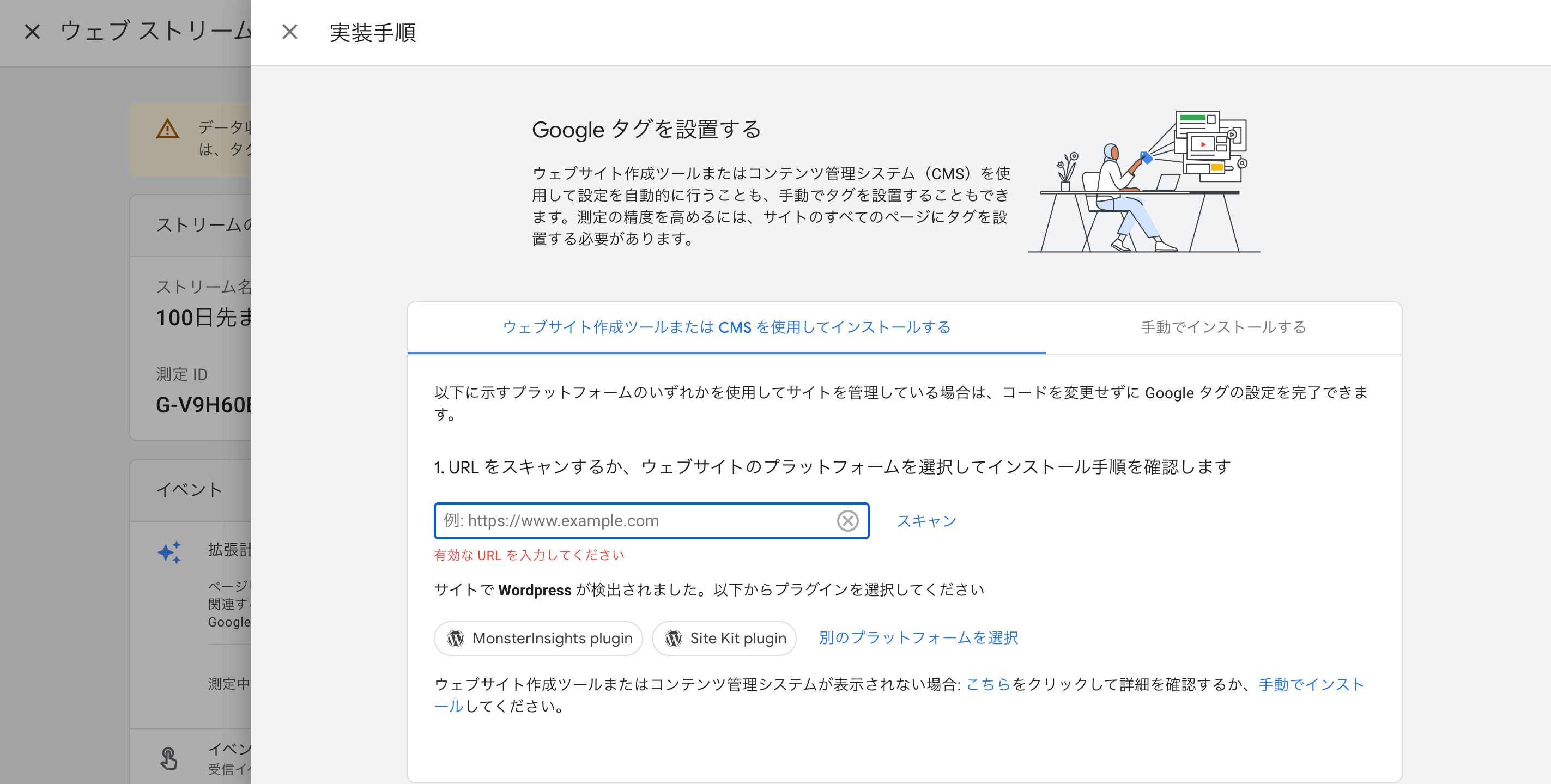The height and width of the screenshot is (784, 1551).
Task: Follow the 手動でインストール link in footer text
Action: (x=1310, y=684)
